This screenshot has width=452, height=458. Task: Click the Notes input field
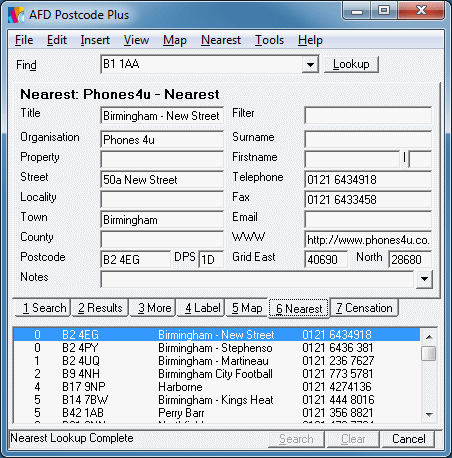[x=257, y=279]
